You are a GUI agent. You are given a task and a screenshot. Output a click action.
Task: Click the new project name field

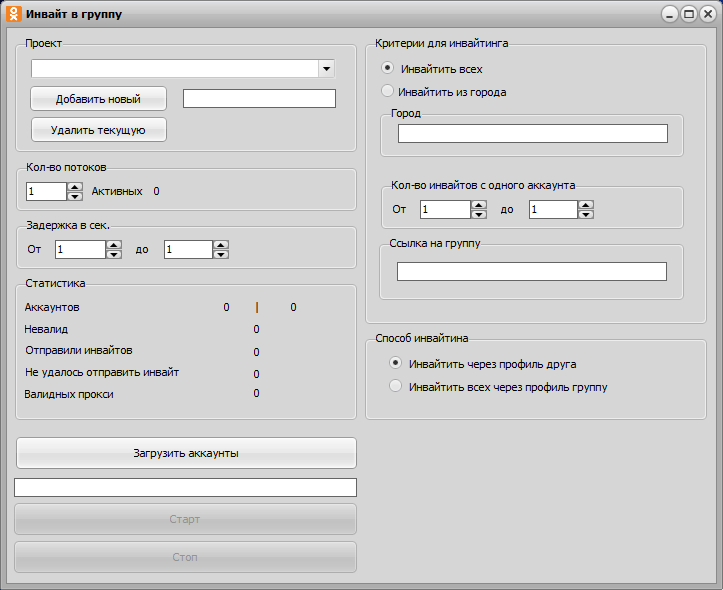[x=259, y=98]
